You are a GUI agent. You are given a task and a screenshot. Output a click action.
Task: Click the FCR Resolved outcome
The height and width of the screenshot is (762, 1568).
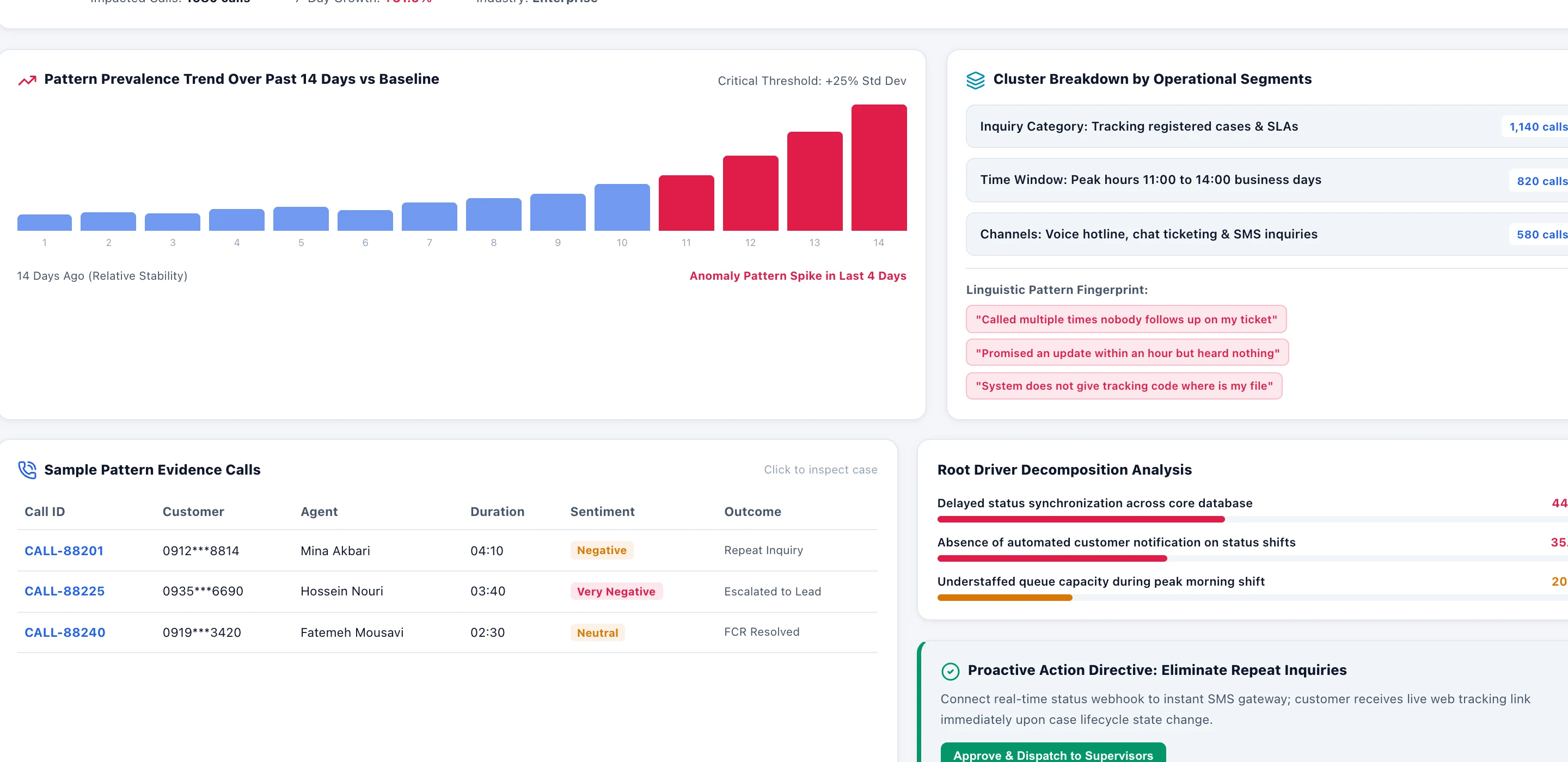click(x=762, y=632)
